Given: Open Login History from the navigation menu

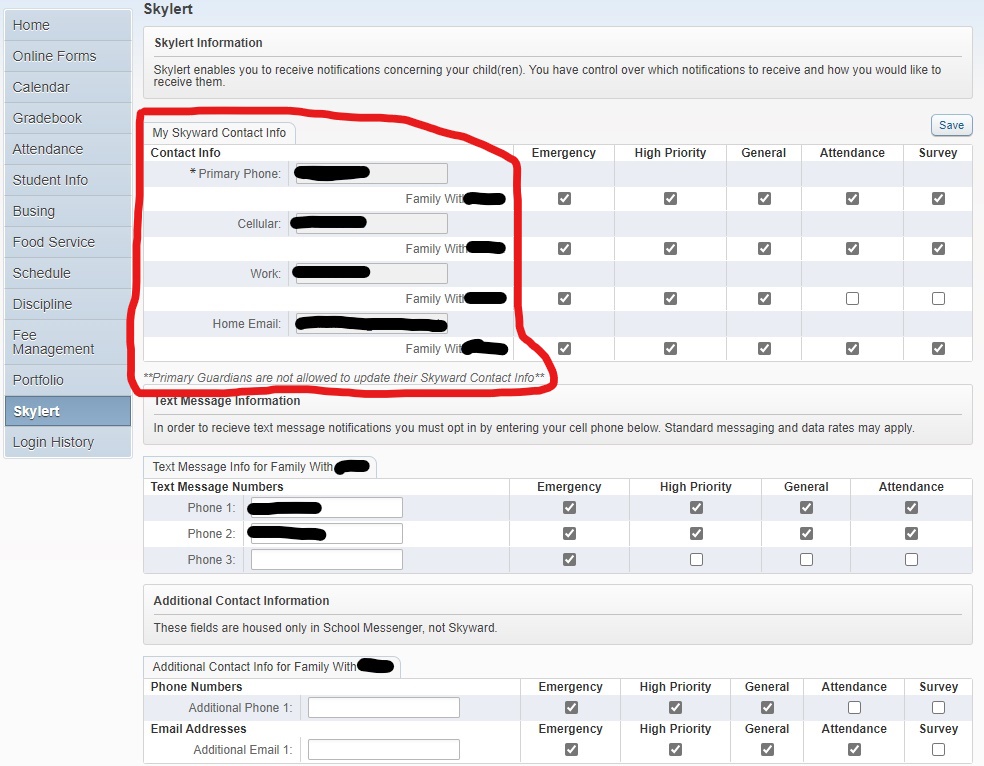Looking at the screenshot, I should click(68, 442).
